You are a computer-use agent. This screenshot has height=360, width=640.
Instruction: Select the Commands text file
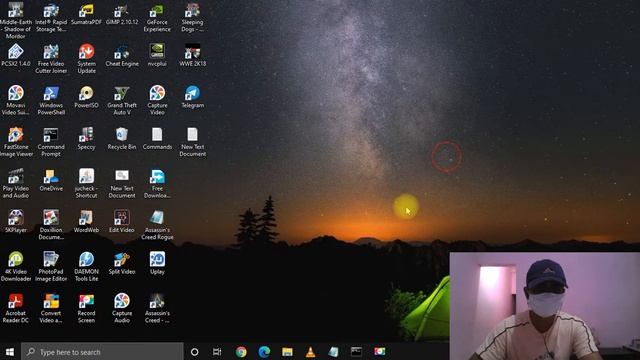(157, 139)
